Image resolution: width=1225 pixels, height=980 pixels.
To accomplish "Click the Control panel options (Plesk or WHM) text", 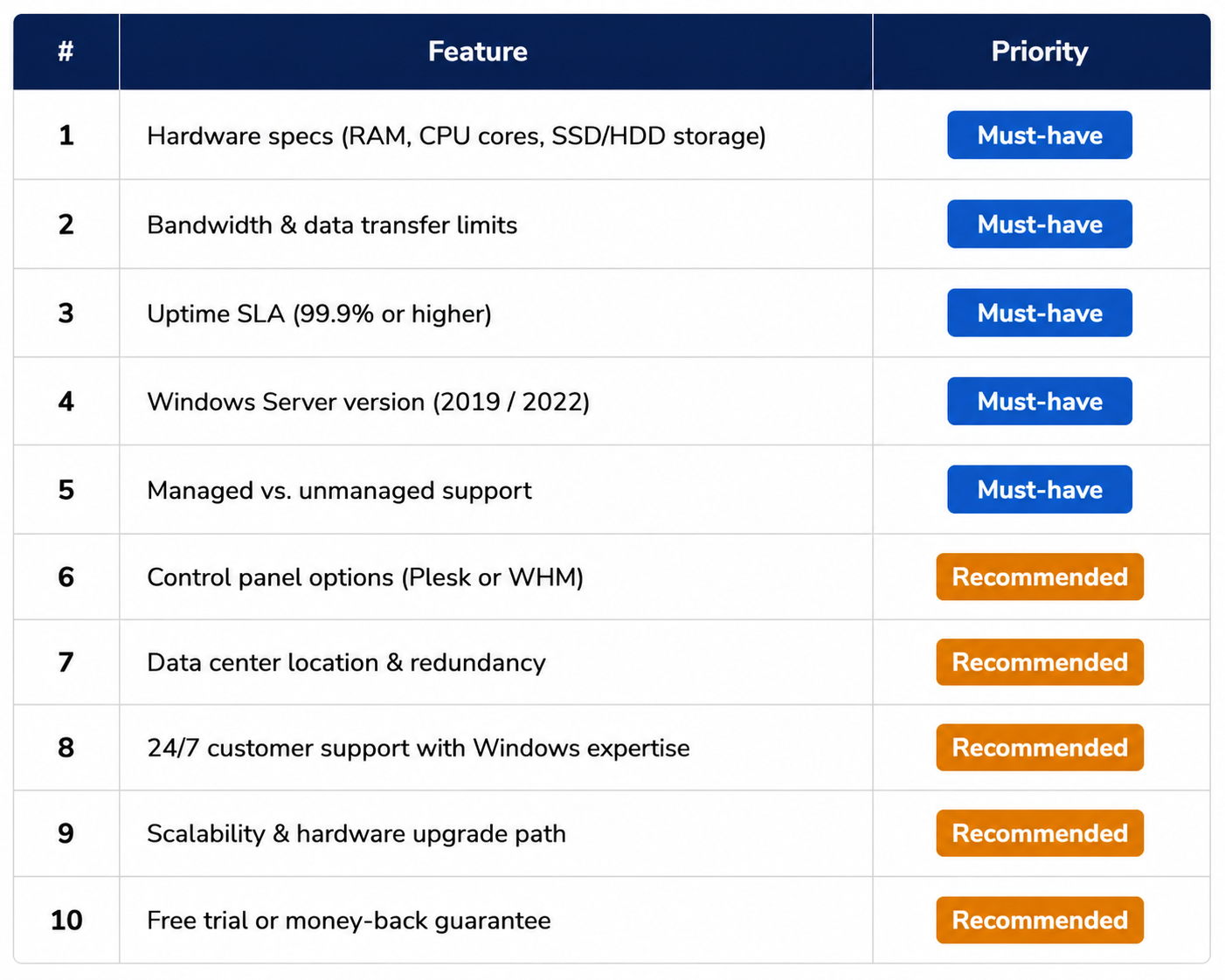I will [365, 577].
